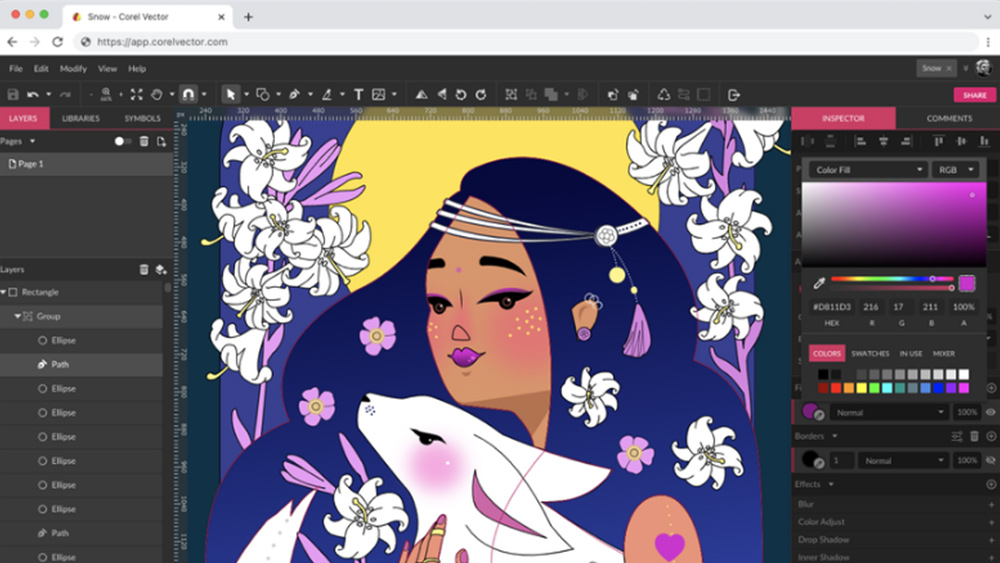This screenshot has width=1000, height=563.
Task: Toggle fill visibility eye icon
Action: (990, 413)
